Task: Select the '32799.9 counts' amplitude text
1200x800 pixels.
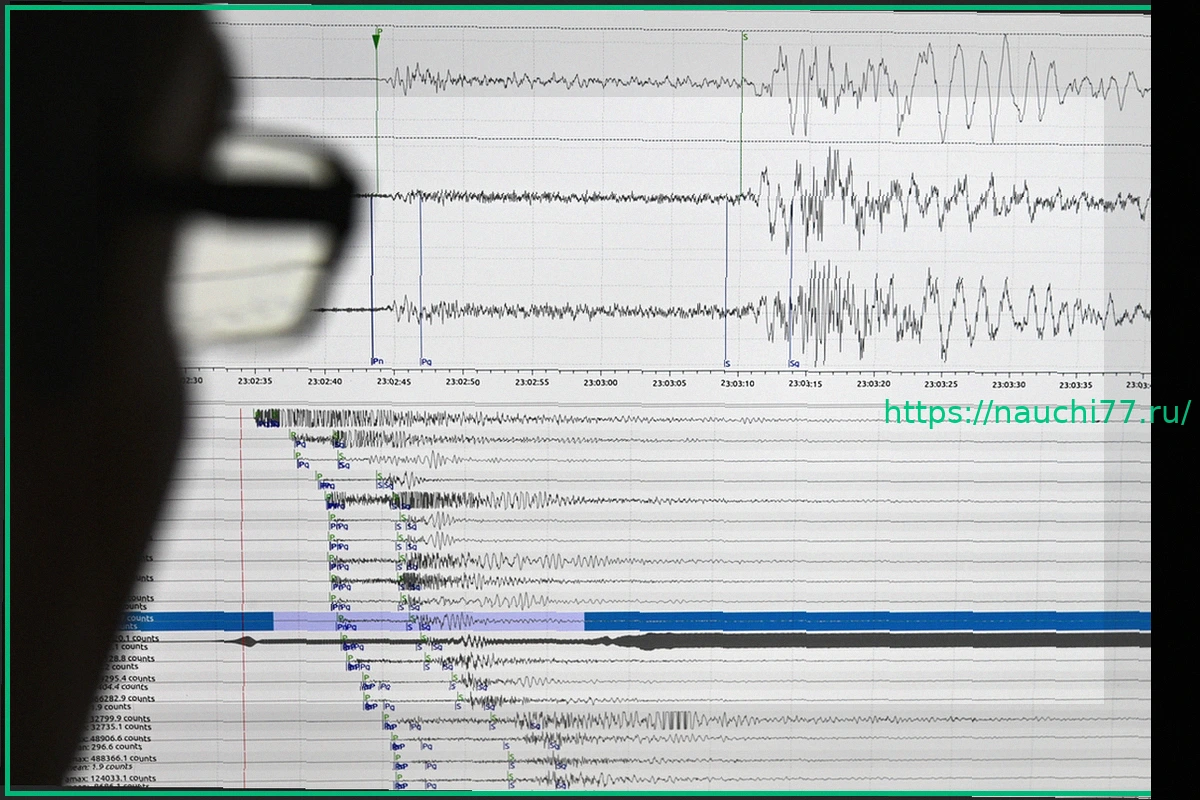Action: click(120, 718)
